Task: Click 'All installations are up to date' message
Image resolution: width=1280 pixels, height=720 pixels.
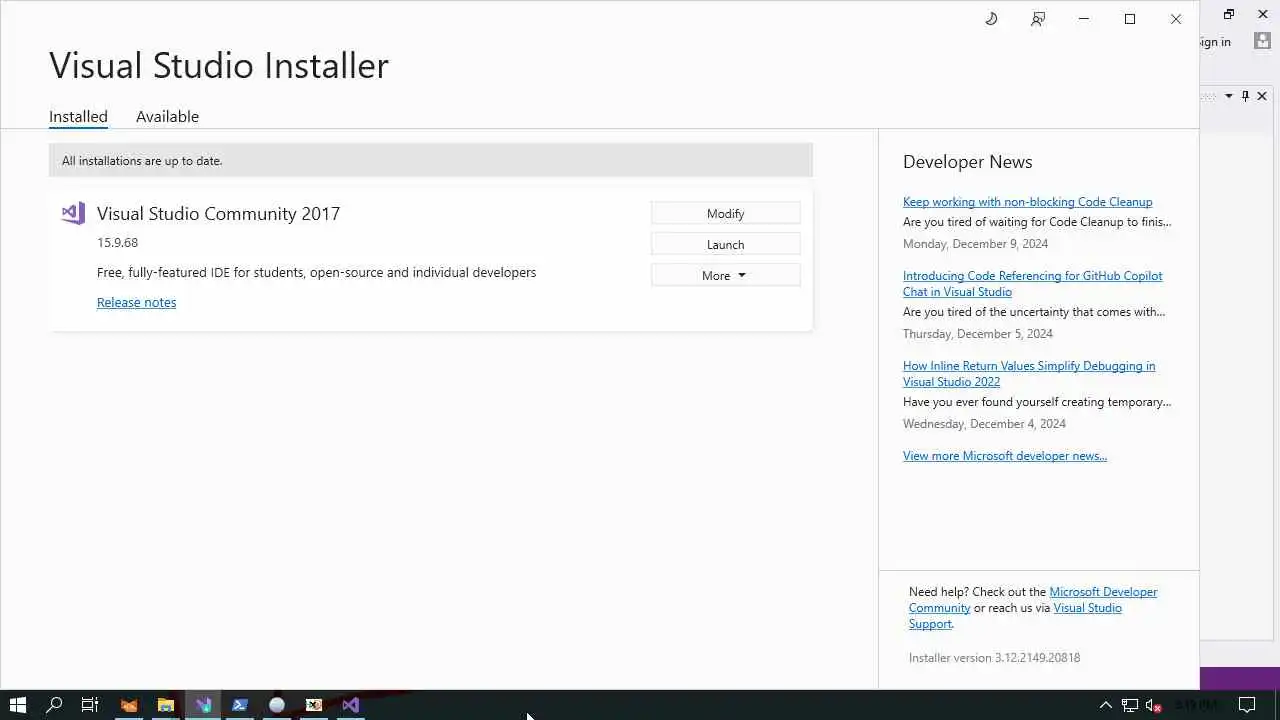Action: click(x=142, y=160)
